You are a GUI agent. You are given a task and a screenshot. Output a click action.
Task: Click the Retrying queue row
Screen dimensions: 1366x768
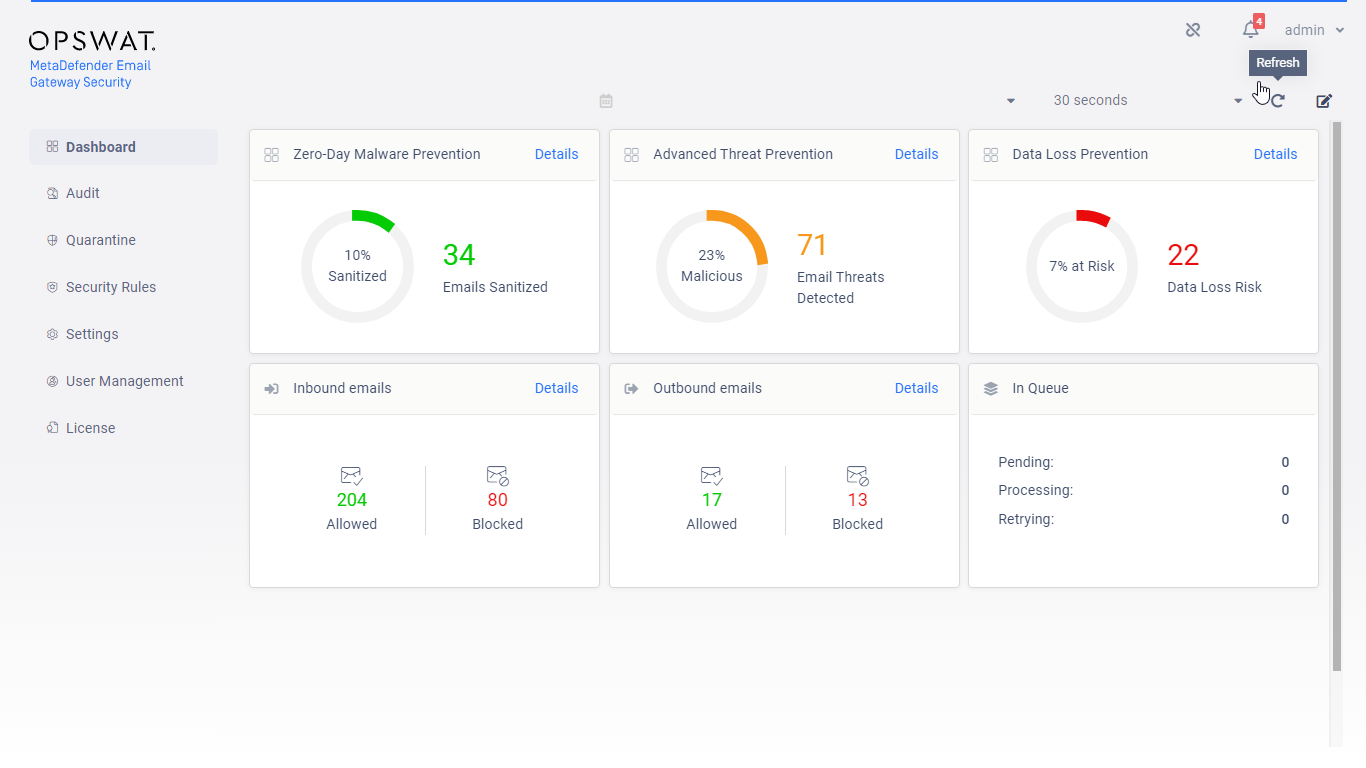pyautogui.click(x=1143, y=519)
